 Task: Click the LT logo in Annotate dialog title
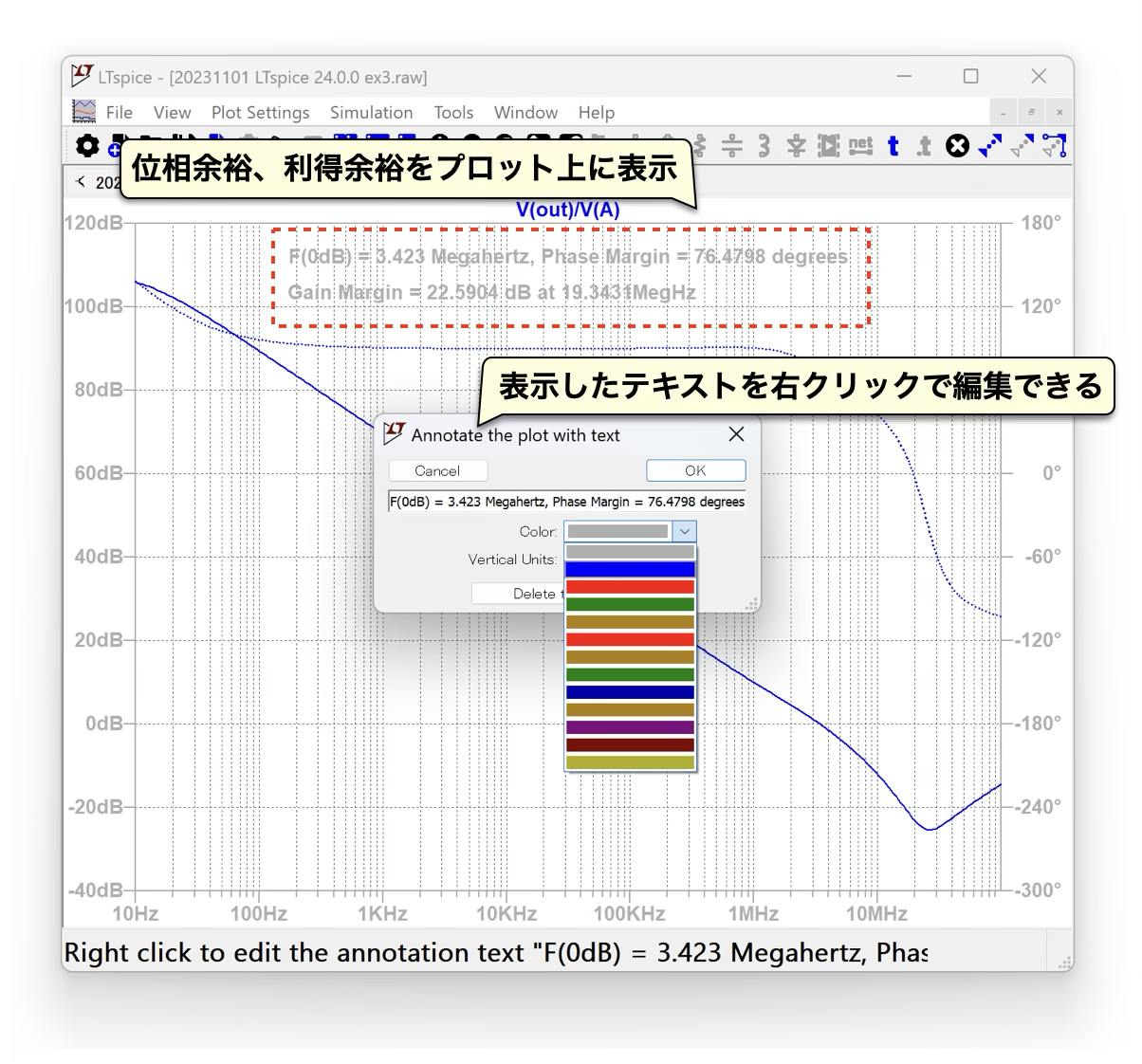click(395, 434)
